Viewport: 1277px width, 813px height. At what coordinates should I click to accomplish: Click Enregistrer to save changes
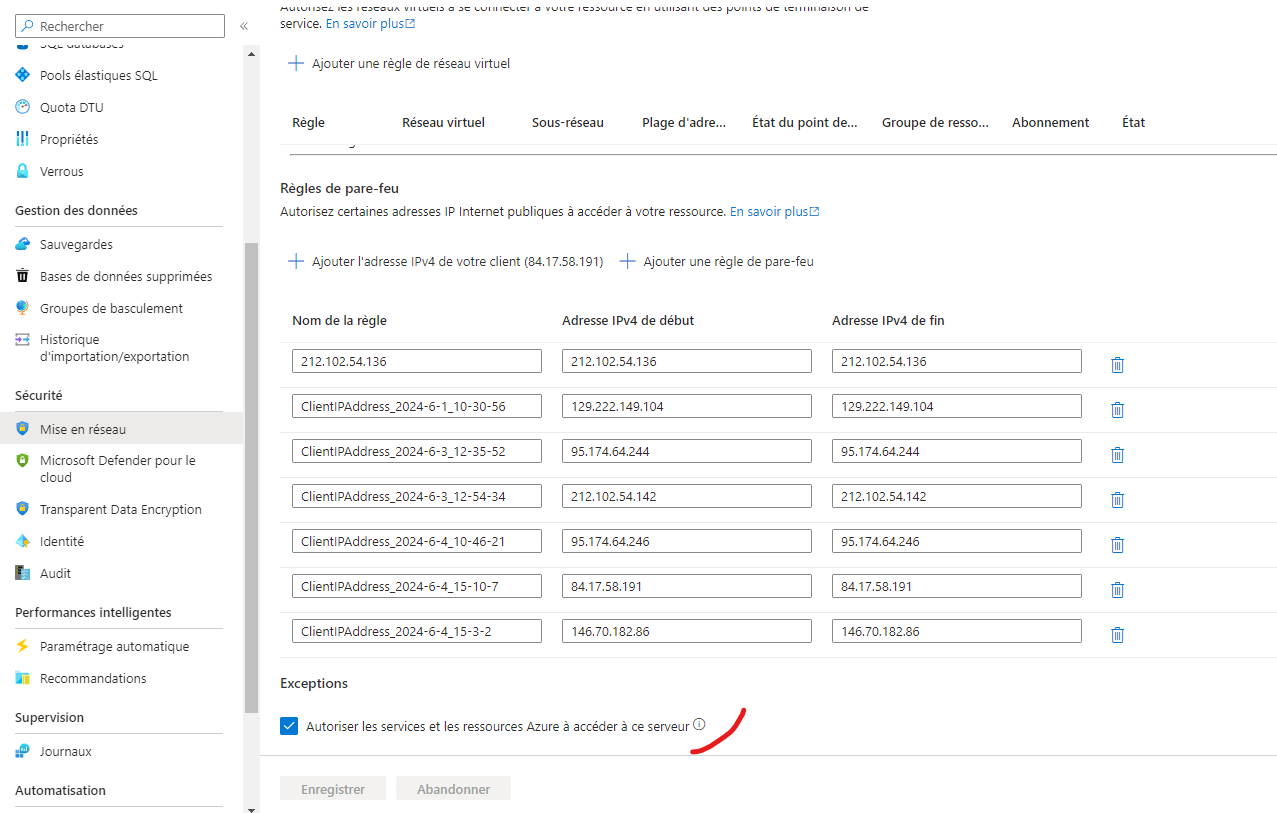[332, 788]
